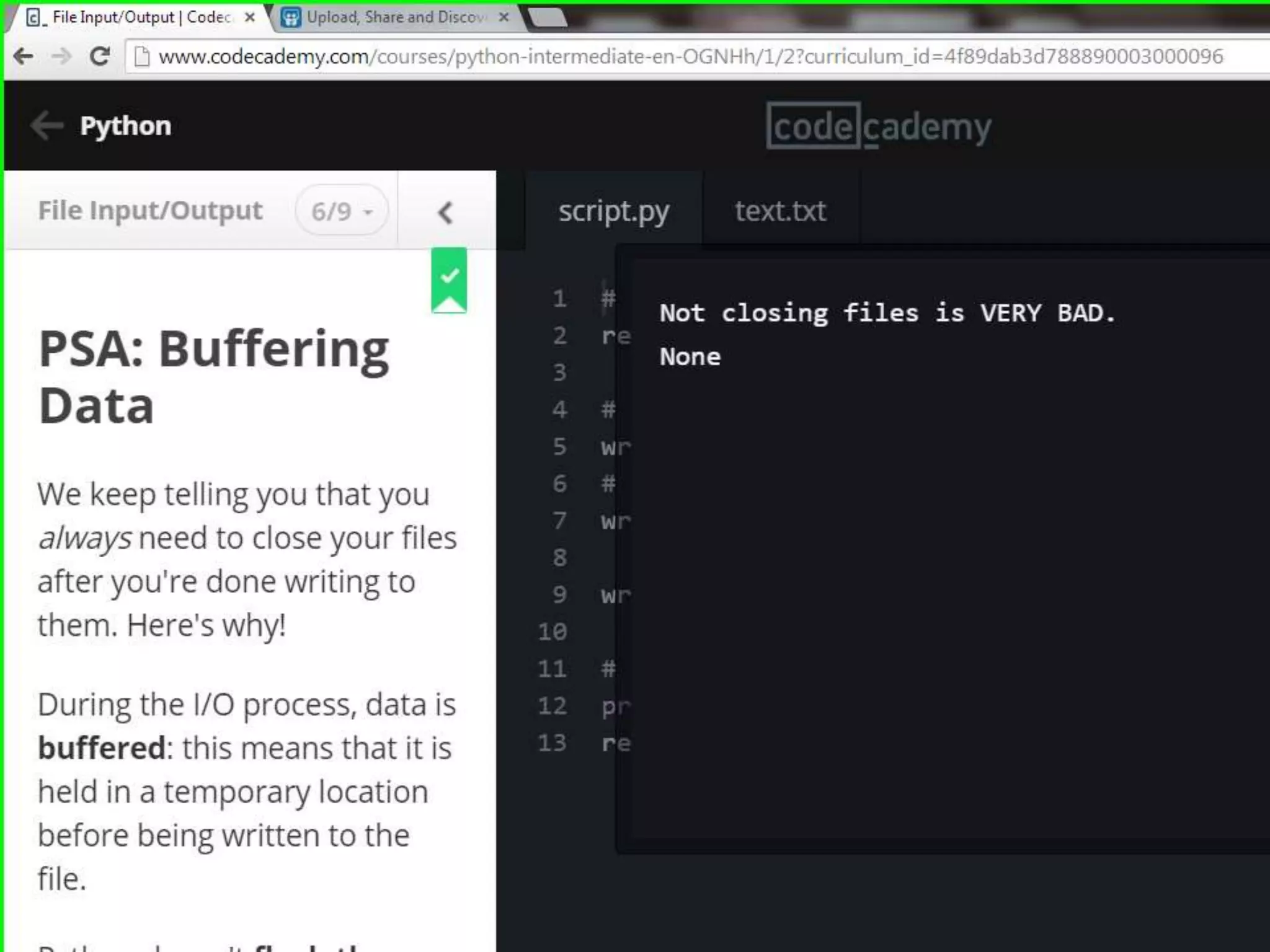Close the File Input/Output browser tab
This screenshot has width=1270, height=952.
[x=249, y=17]
